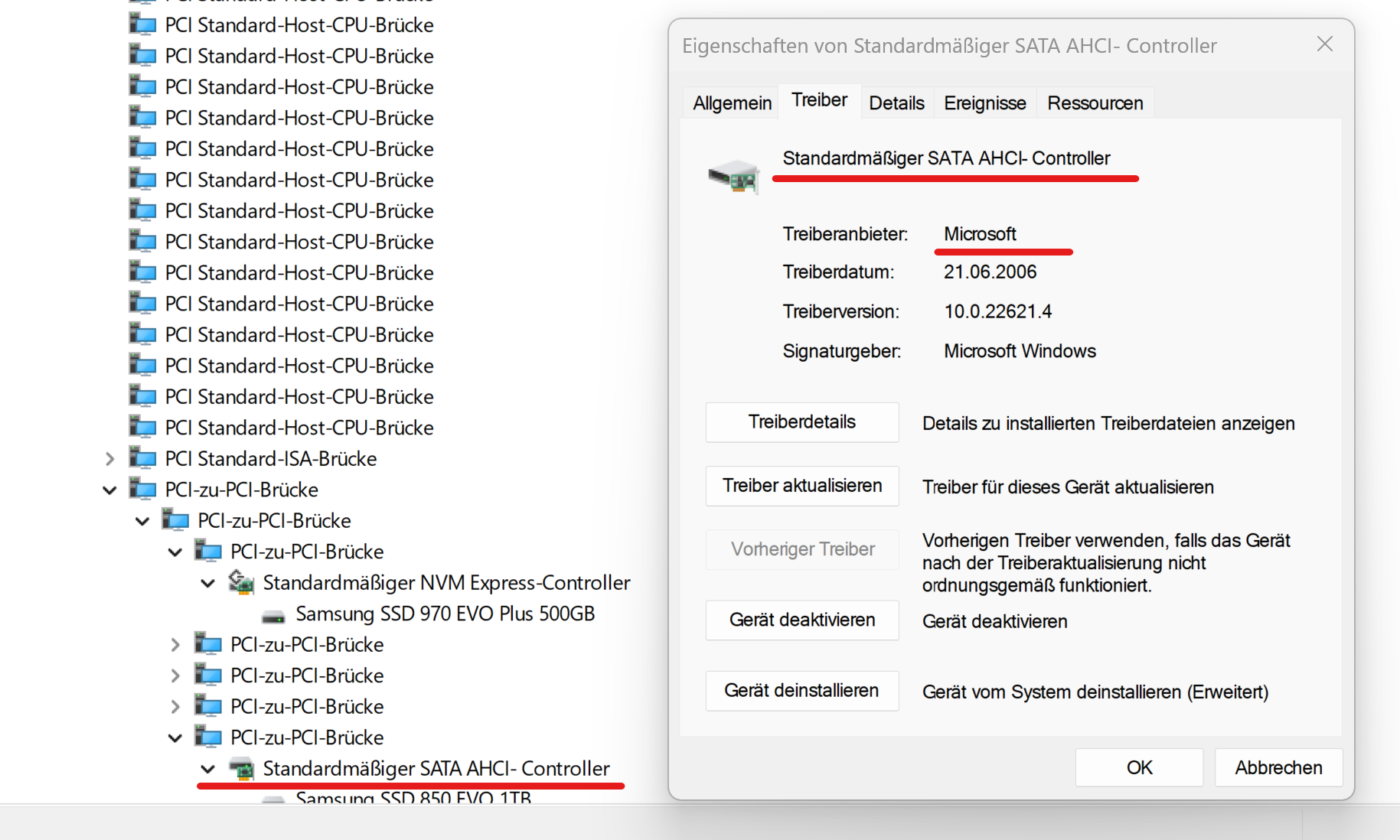This screenshot has width=1400, height=840.
Task: Click the SATA AHCI controller icon in the properties dialog
Action: pyautogui.click(x=733, y=177)
